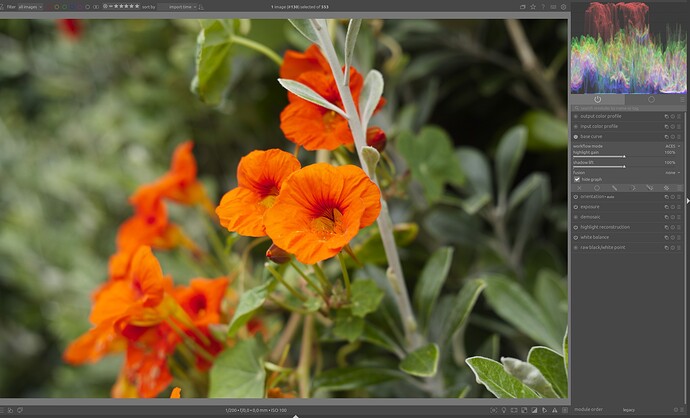Viewport: 690px width, 418px height.
Task: Open the workflow mode ACES dropdown
Action: click(x=670, y=146)
